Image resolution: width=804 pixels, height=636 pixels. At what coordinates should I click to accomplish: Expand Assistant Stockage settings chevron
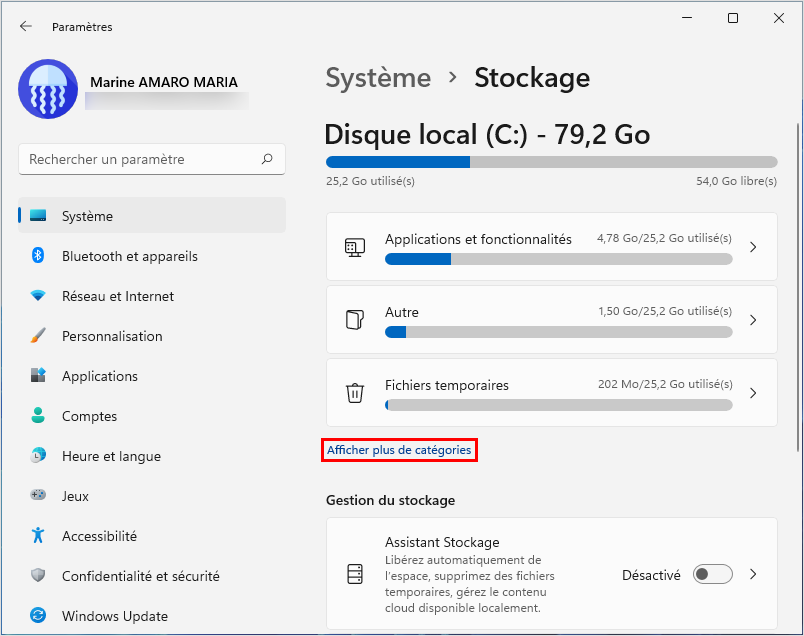753,574
